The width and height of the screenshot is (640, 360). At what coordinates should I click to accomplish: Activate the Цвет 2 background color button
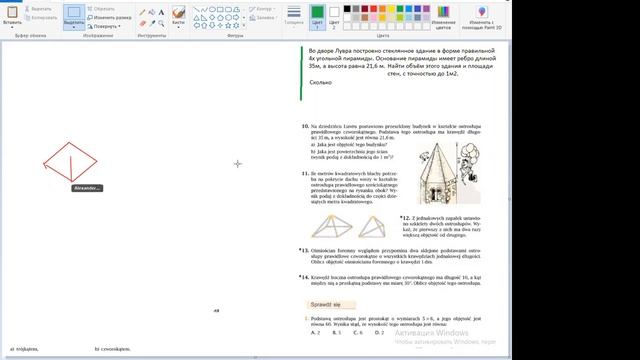pyautogui.click(x=334, y=18)
